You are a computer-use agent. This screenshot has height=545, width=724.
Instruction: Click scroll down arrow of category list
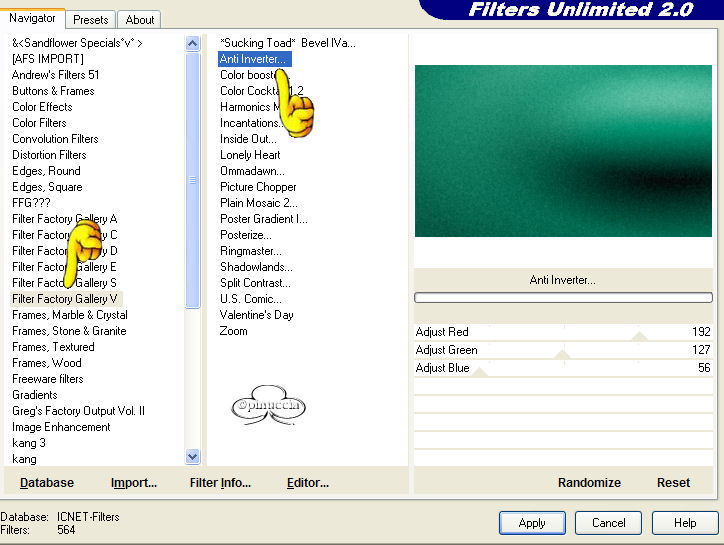pyautogui.click(x=193, y=457)
